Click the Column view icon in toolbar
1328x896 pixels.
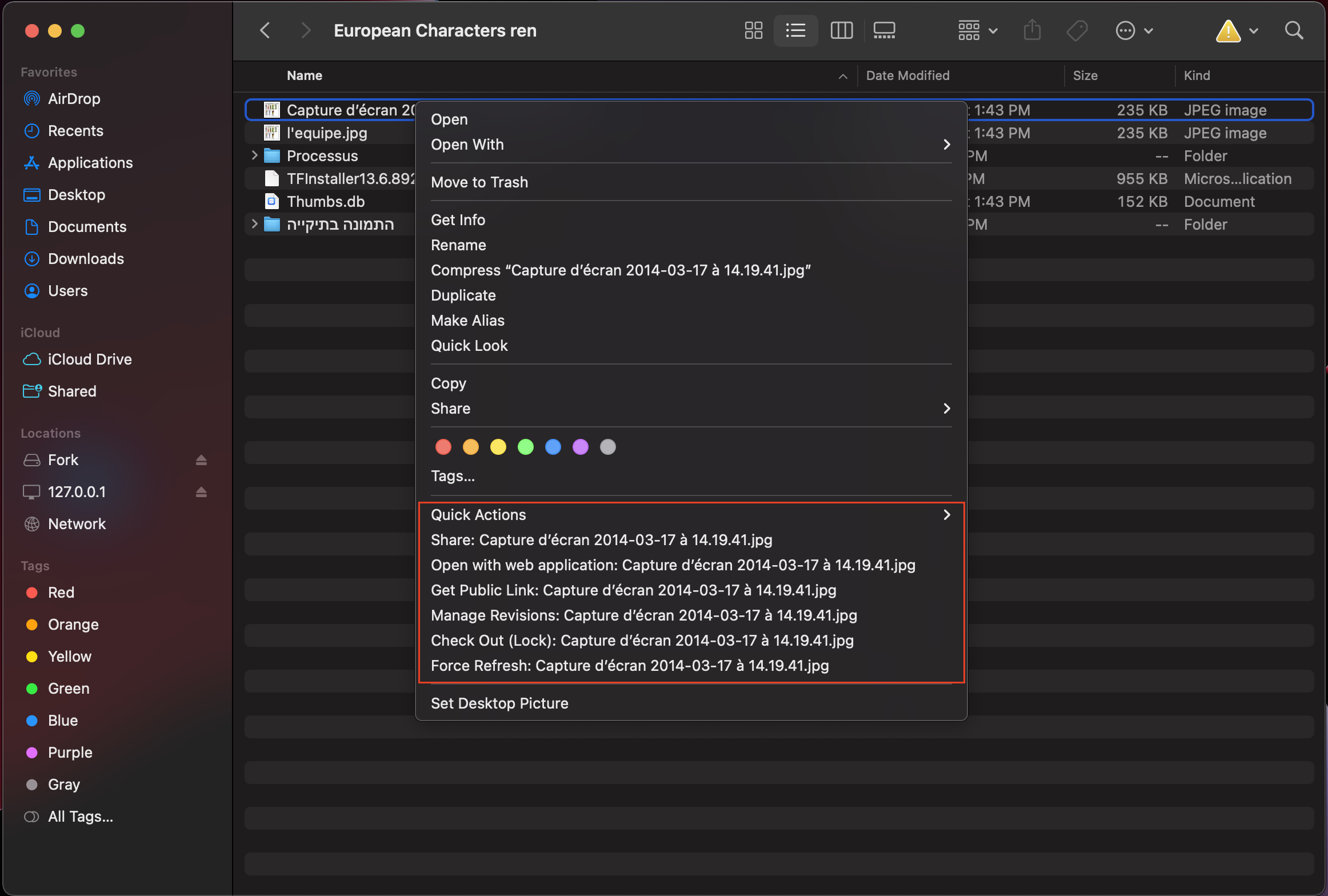(x=839, y=30)
